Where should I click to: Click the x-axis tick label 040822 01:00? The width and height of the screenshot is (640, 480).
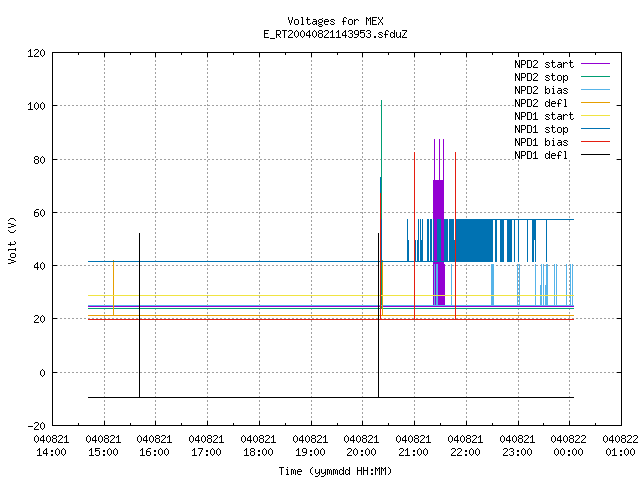[x=620, y=446]
